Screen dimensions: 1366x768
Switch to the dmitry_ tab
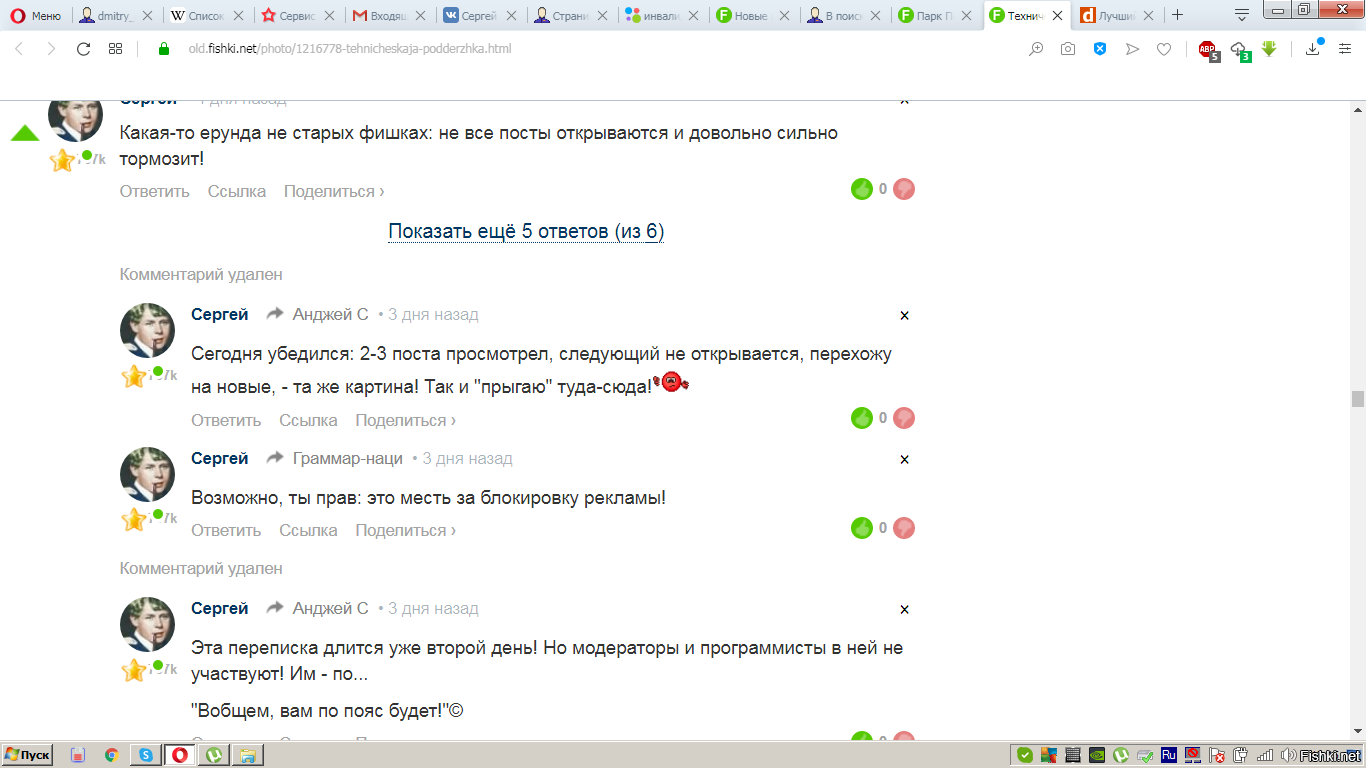[x=116, y=16]
